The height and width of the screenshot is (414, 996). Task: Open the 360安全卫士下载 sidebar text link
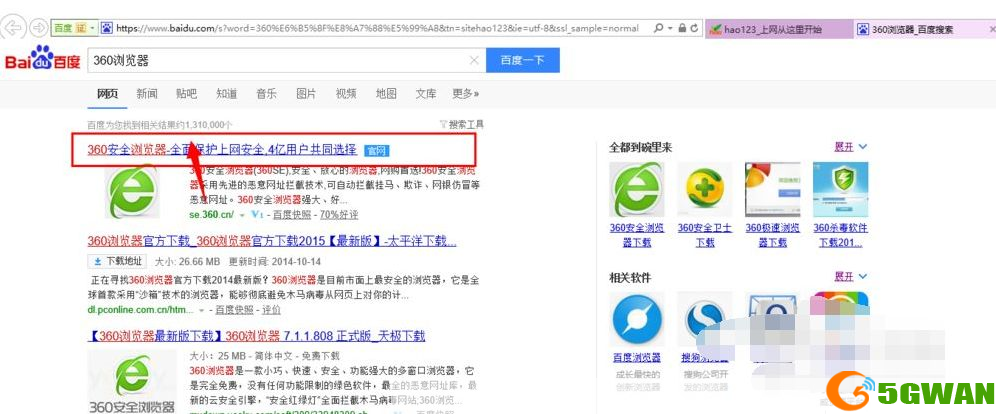[704, 235]
